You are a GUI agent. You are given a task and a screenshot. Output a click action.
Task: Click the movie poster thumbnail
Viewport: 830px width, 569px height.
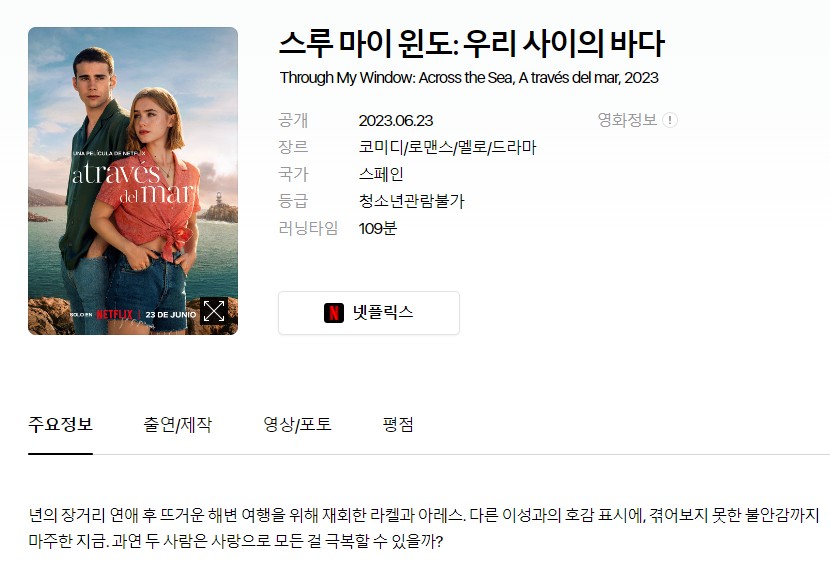133,181
